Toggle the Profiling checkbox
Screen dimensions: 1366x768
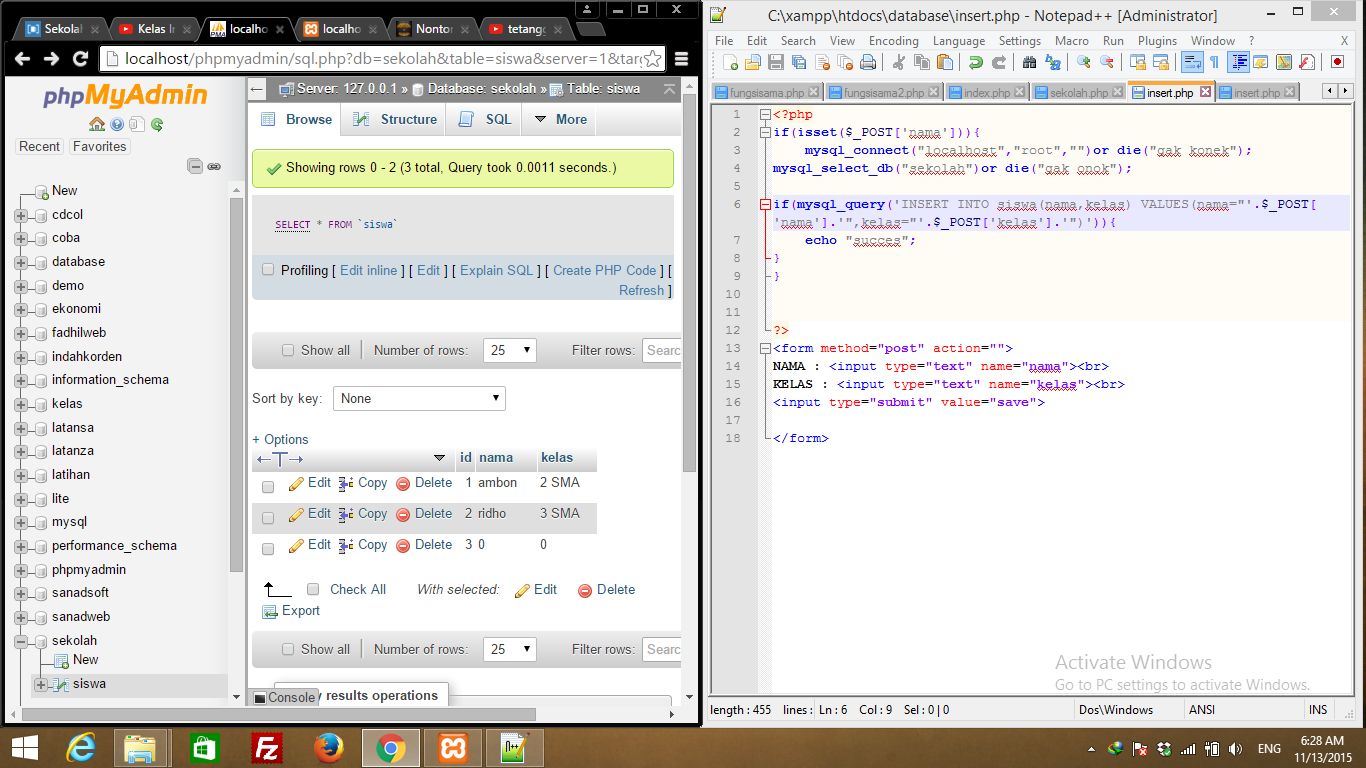pyautogui.click(x=268, y=270)
